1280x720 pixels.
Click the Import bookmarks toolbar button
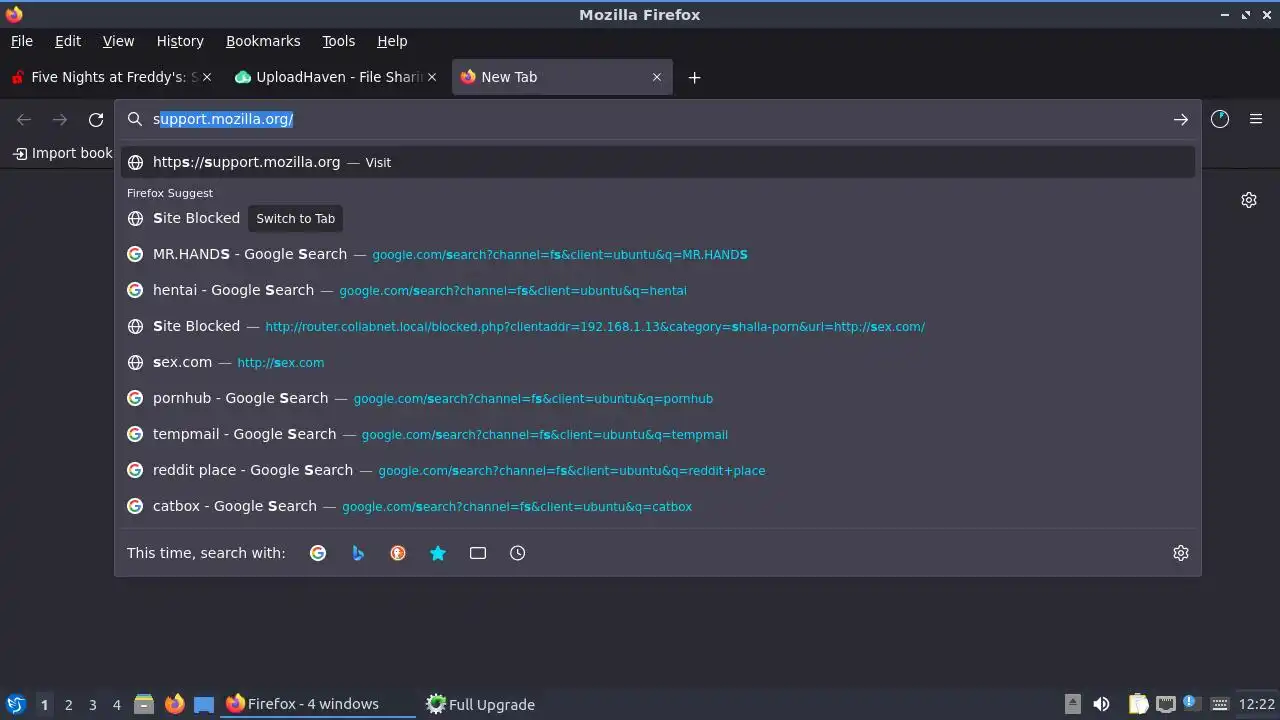62,153
